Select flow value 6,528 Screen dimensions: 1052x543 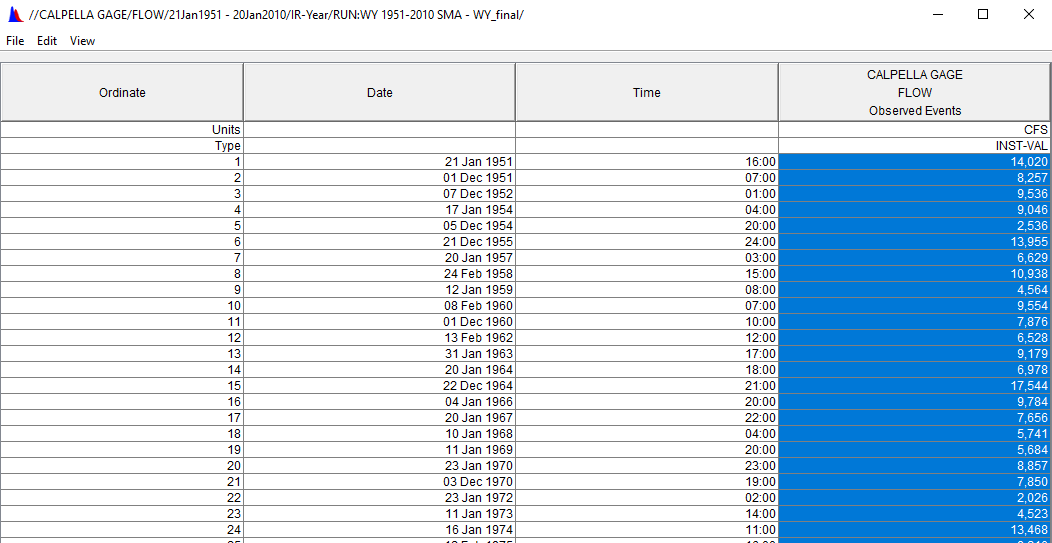coord(914,338)
